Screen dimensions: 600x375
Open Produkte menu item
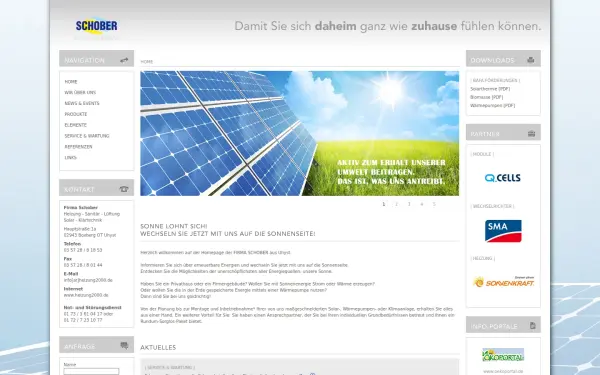click(x=76, y=114)
